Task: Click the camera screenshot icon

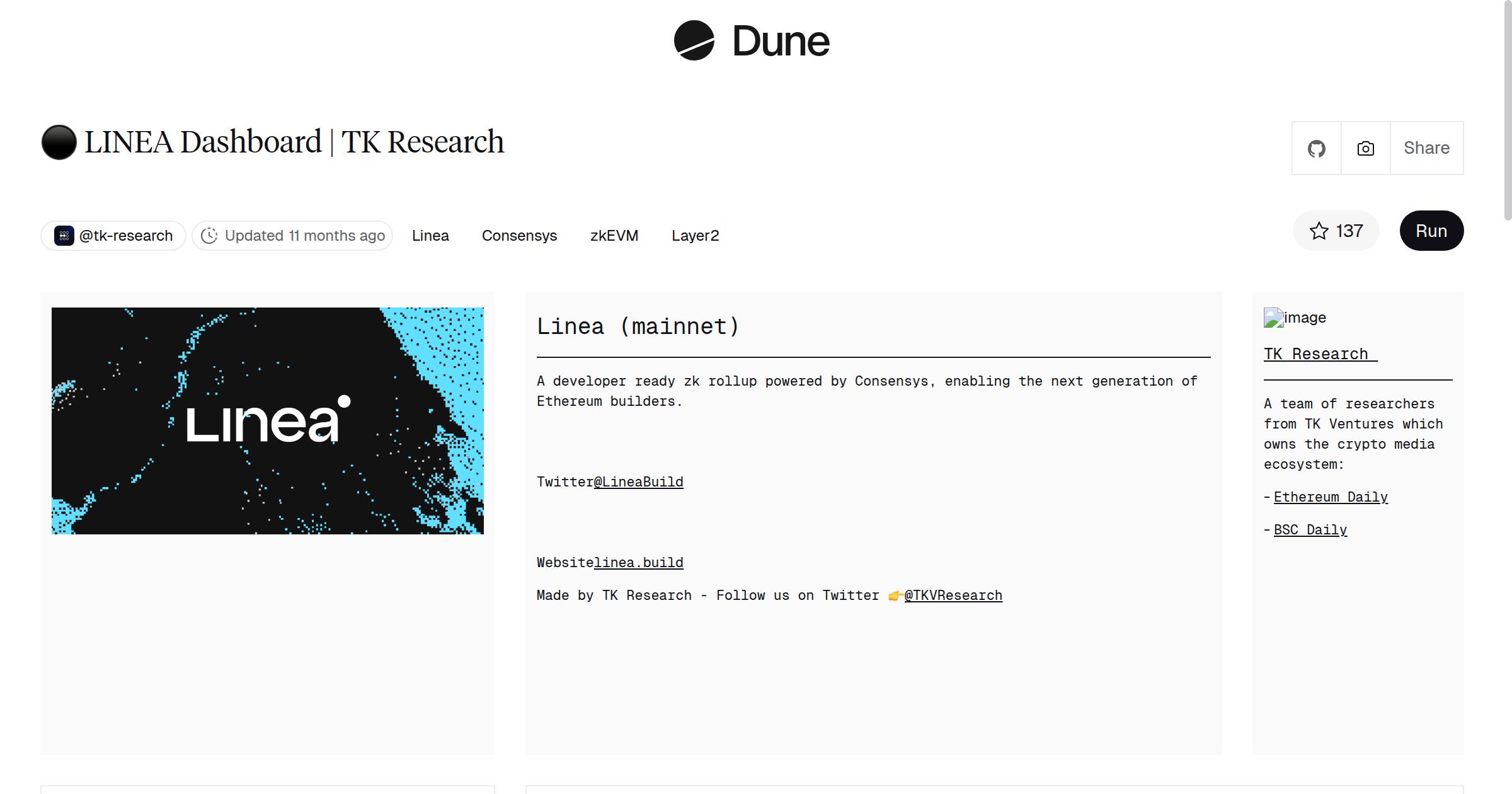Action: [1365, 148]
